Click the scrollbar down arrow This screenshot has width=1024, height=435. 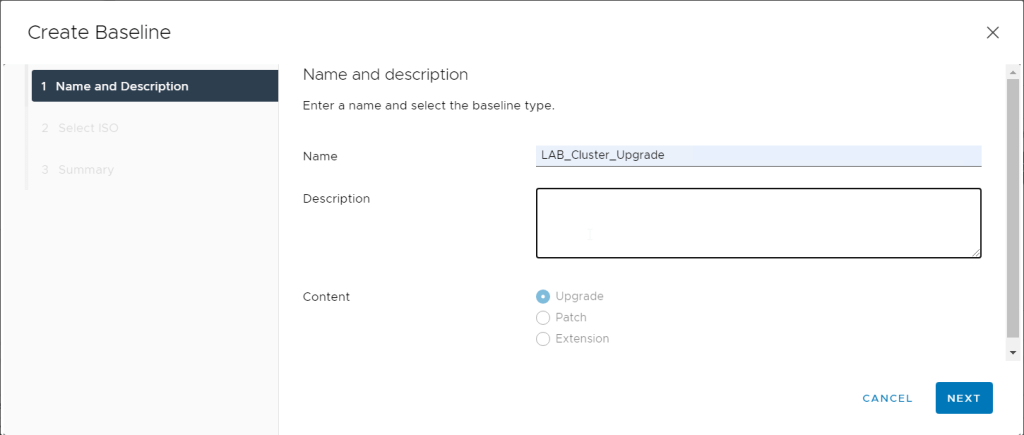(x=1013, y=353)
